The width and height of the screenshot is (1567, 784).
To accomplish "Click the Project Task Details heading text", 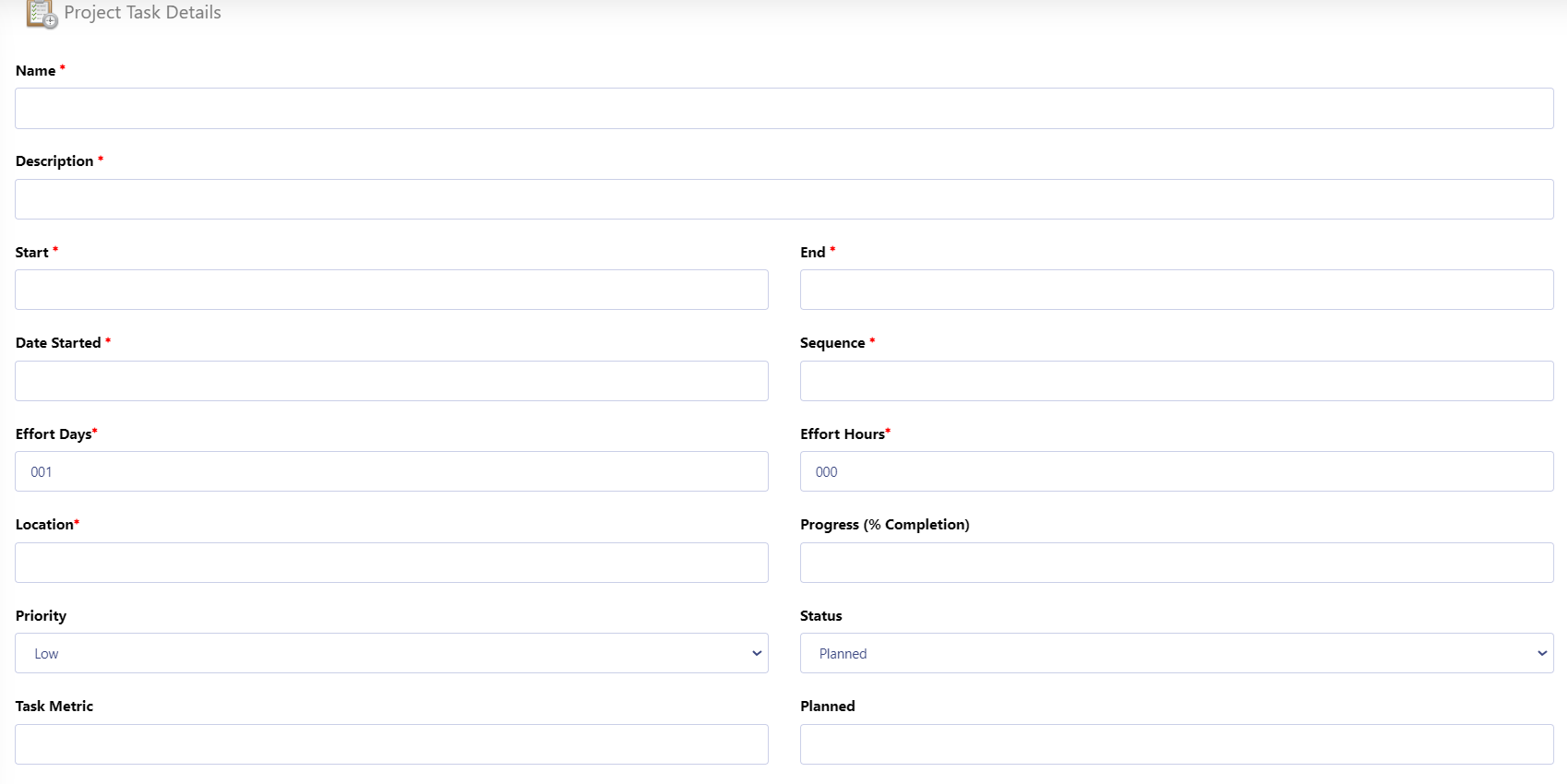I will pyautogui.click(x=142, y=13).
